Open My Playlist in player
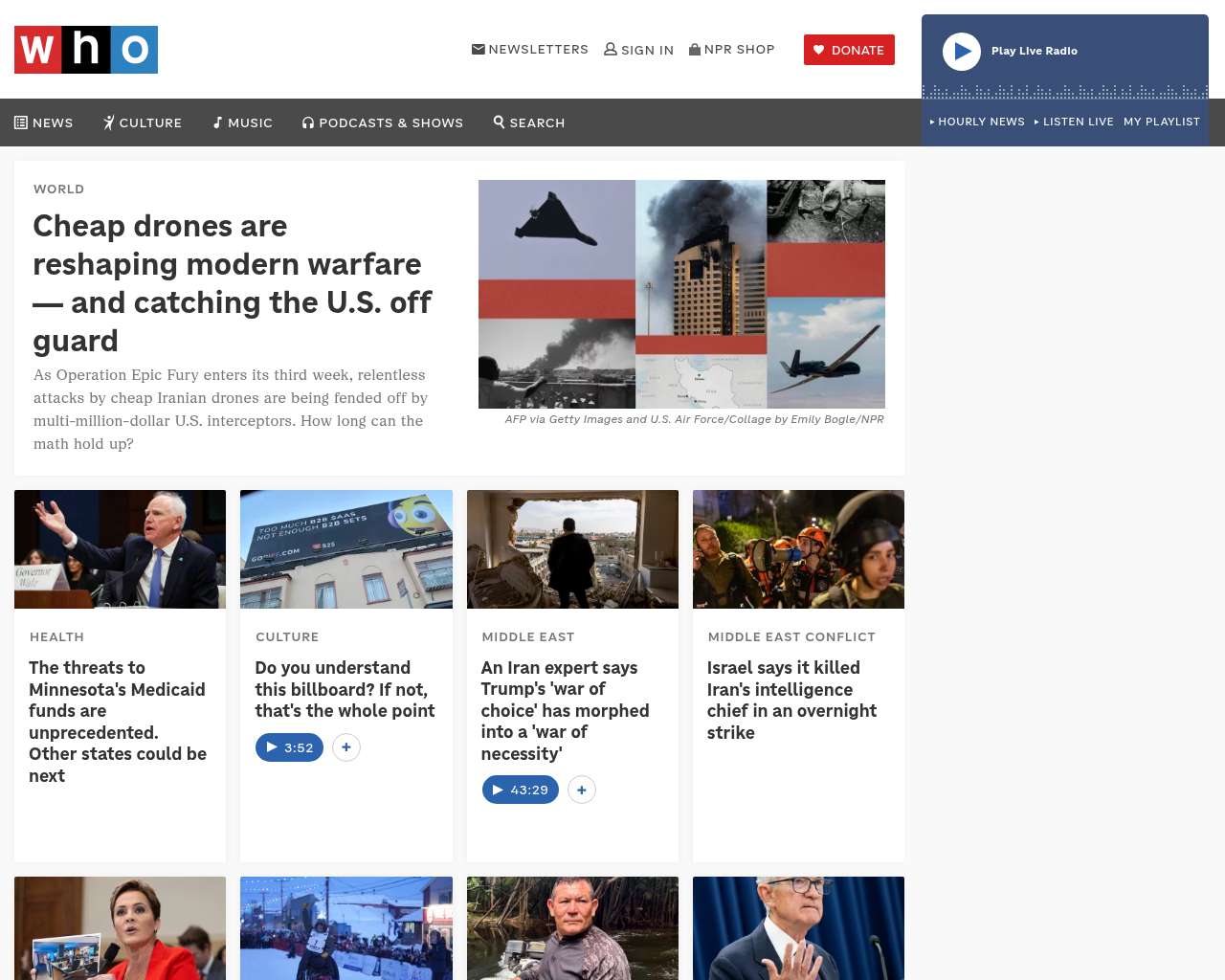This screenshot has width=1225, height=980. (x=1162, y=122)
